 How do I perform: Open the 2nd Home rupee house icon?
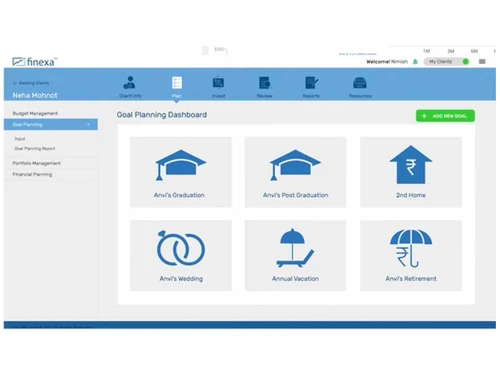point(411,165)
